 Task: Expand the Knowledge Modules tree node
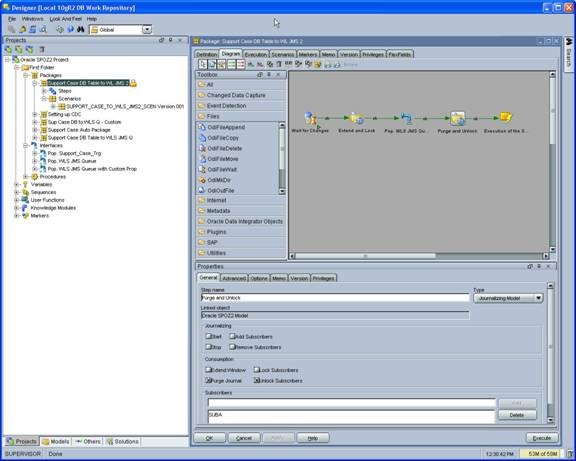point(17,208)
